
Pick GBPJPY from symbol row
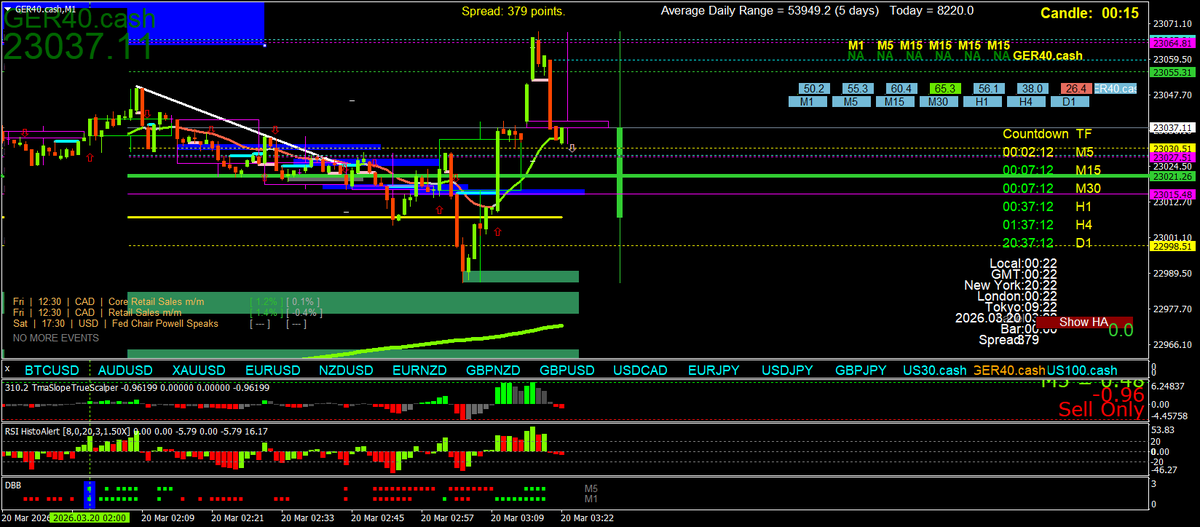[x=861, y=370]
